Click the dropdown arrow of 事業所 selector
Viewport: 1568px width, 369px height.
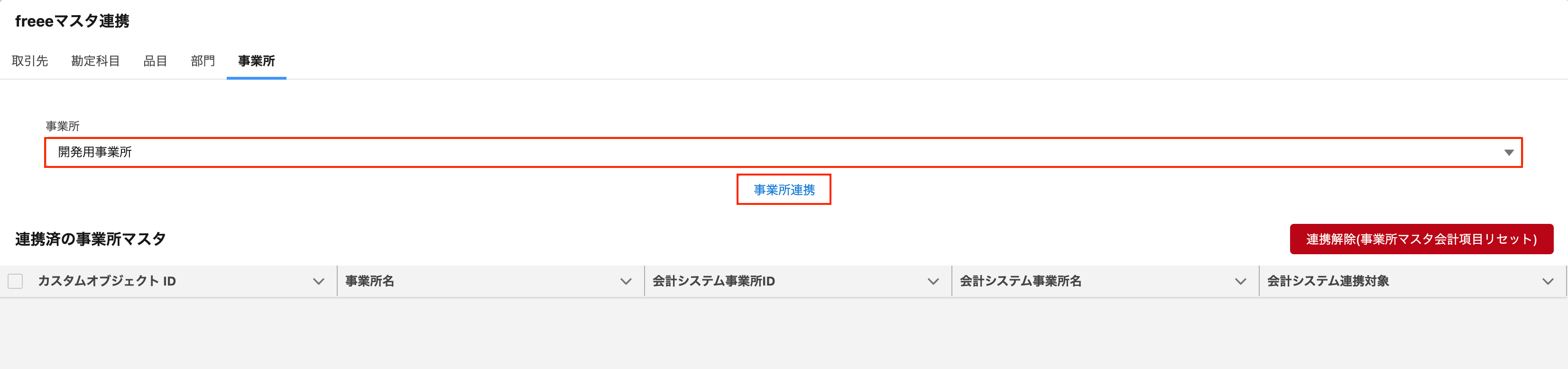coord(1508,152)
